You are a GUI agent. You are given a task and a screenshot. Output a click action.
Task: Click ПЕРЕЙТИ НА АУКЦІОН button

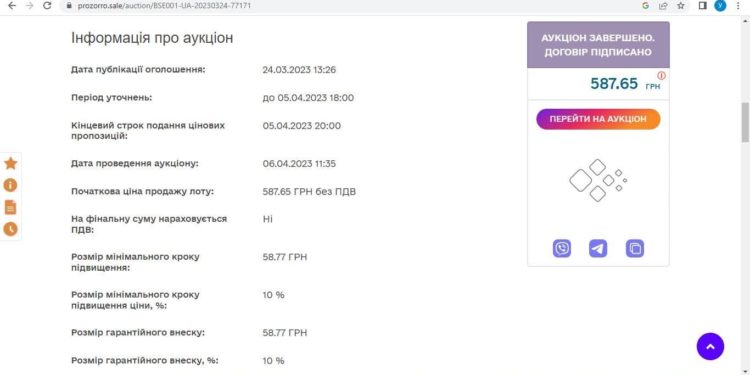[598, 119]
